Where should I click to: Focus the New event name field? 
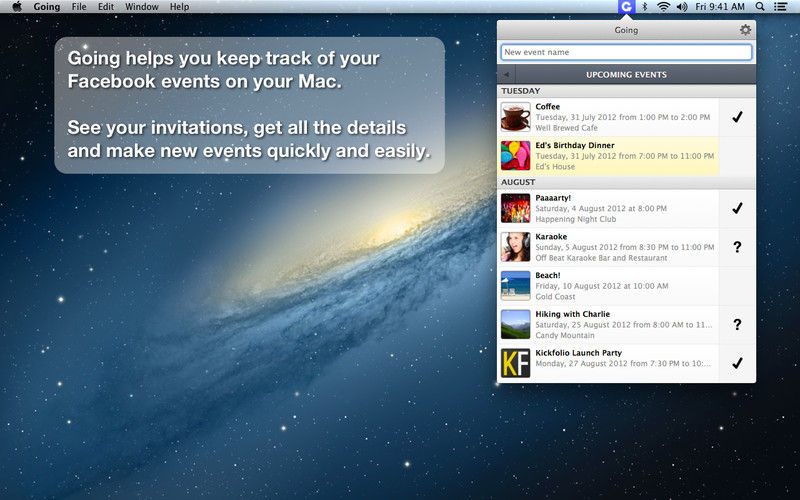(627, 52)
